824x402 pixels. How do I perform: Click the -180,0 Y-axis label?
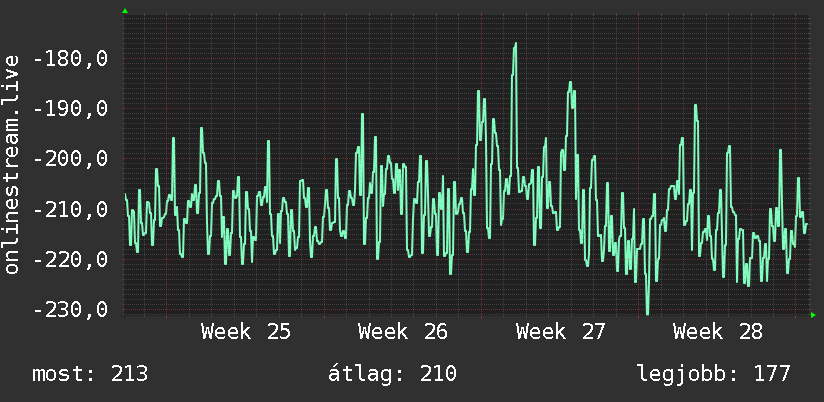click(70, 59)
